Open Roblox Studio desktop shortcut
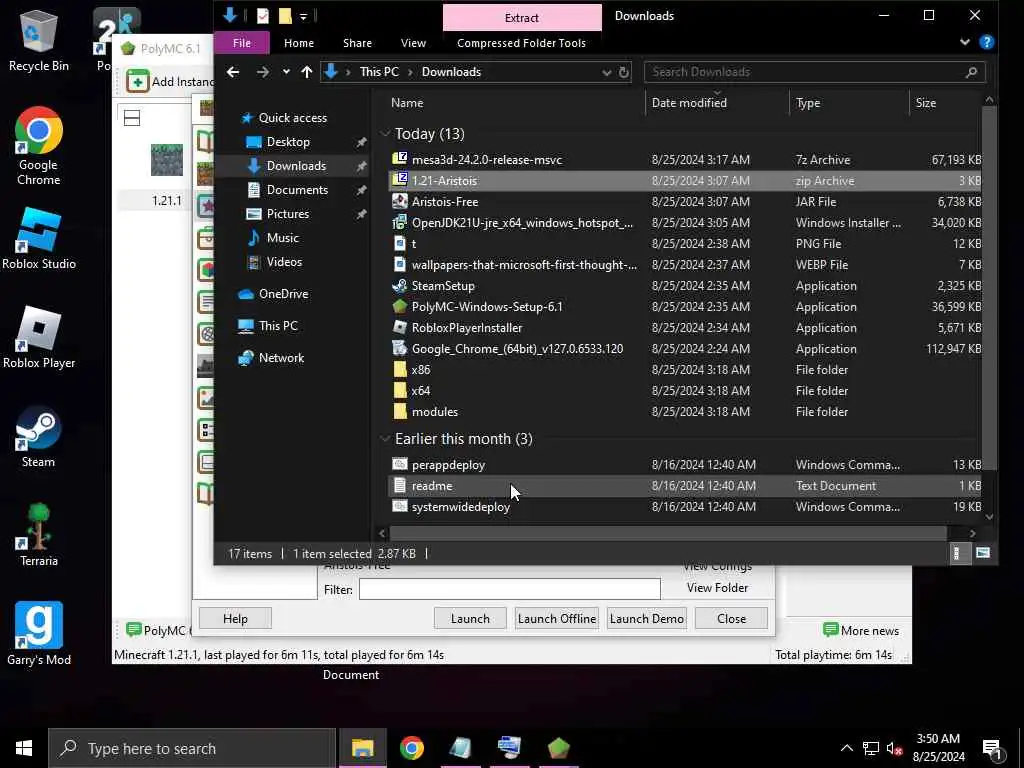The image size is (1024, 768). pyautogui.click(x=39, y=238)
